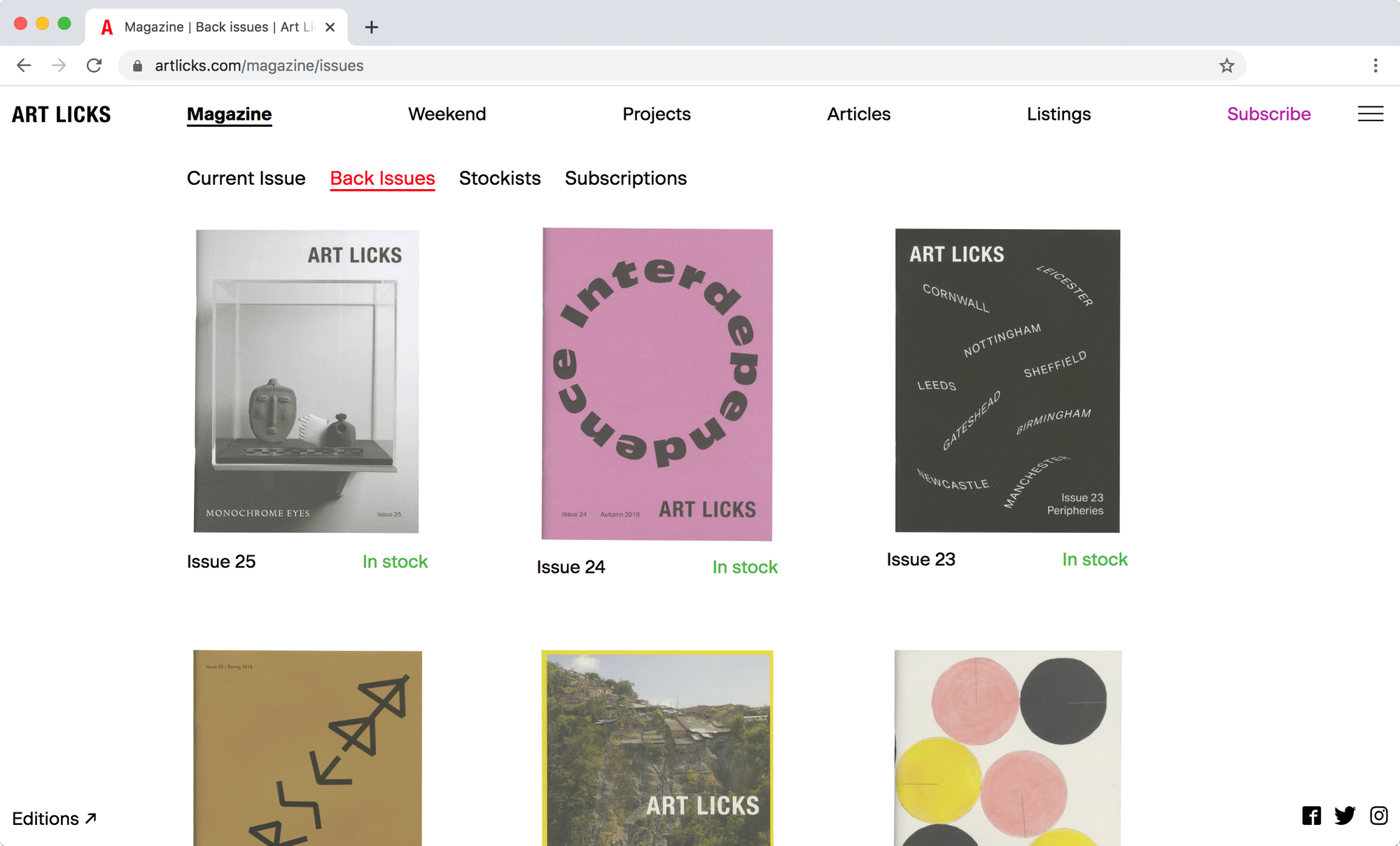
Task: Open the Listings nav item
Action: [1058, 114]
